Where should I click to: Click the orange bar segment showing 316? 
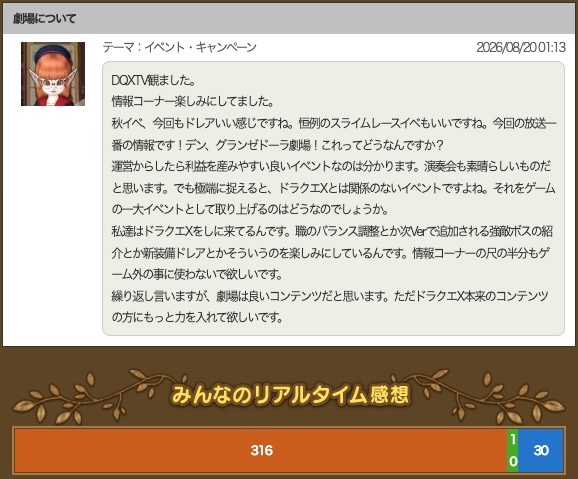pyautogui.click(x=260, y=450)
